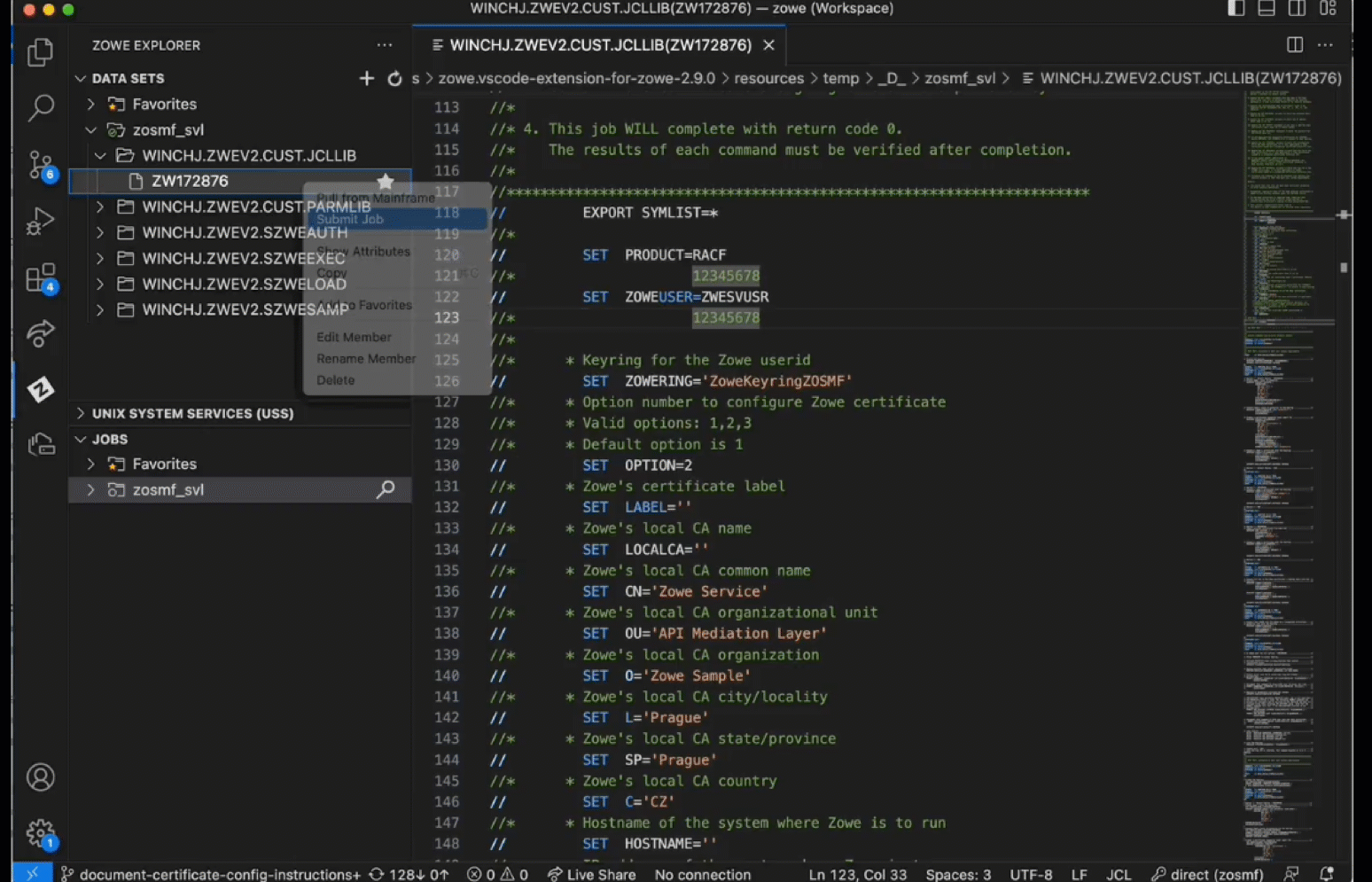Expand Favorites under JOBS
The width and height of the screenshot is (1372, 882).
coord(90,464)
